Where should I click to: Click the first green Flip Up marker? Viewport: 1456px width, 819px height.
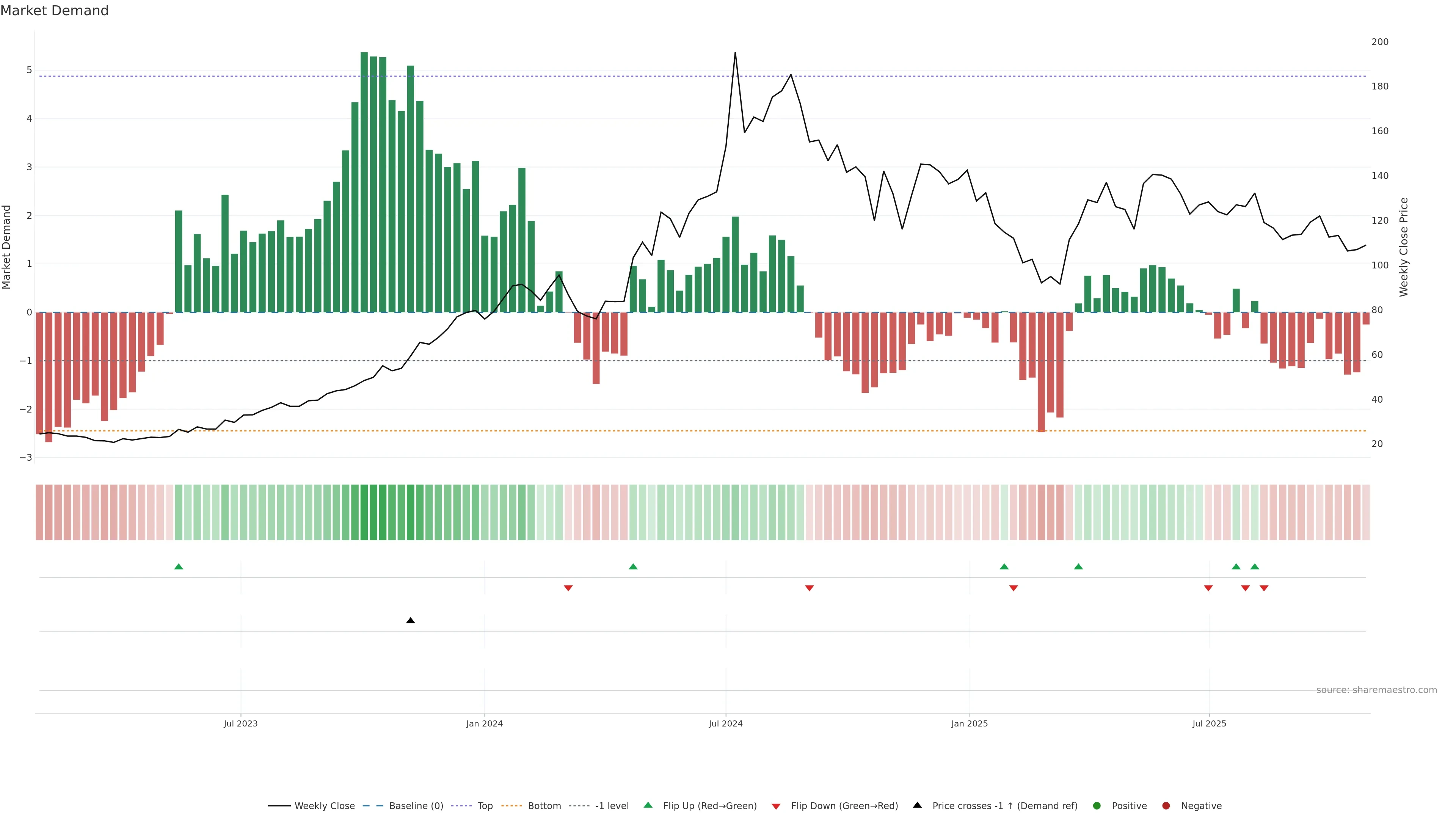pyautogui.click(x=179, y=566)
